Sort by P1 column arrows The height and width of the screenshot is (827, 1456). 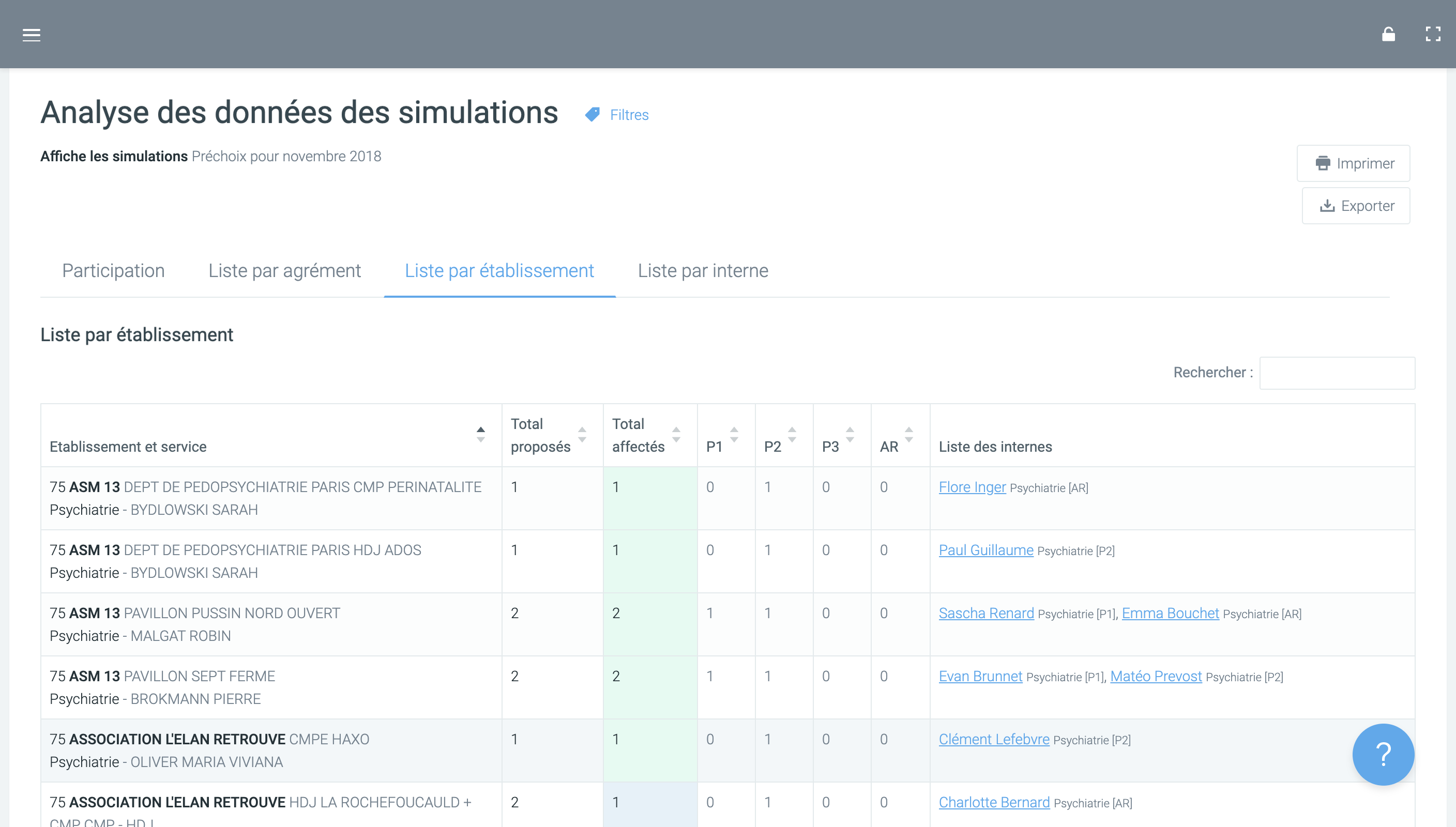click(x=734, y=435)
